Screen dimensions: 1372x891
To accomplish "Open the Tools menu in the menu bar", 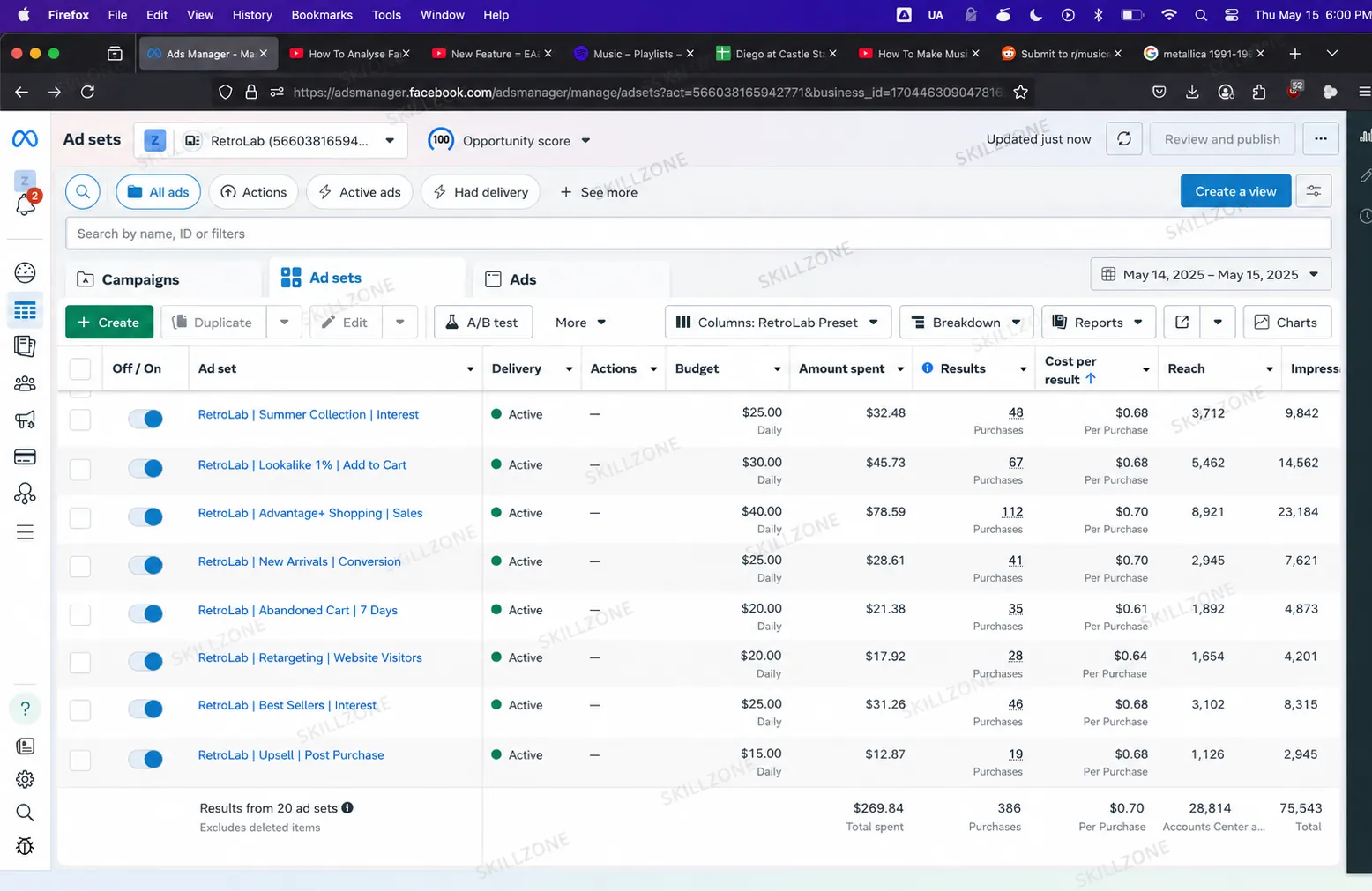I will pos(386,15).
